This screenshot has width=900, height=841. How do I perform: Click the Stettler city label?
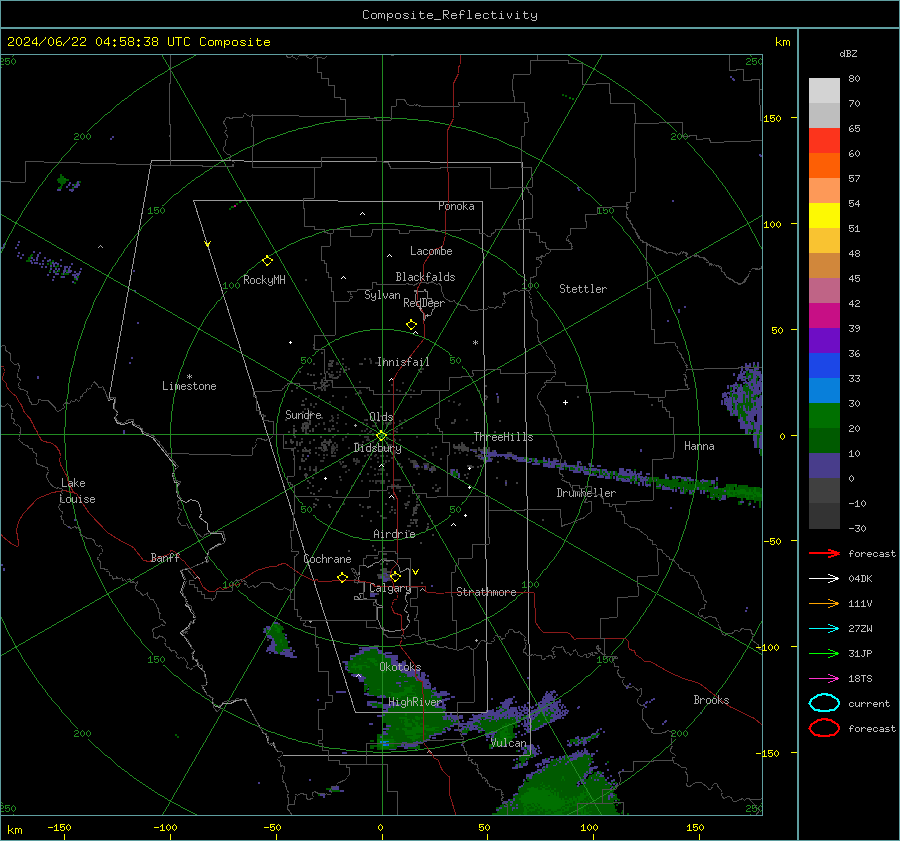click(x=583, y=289)
